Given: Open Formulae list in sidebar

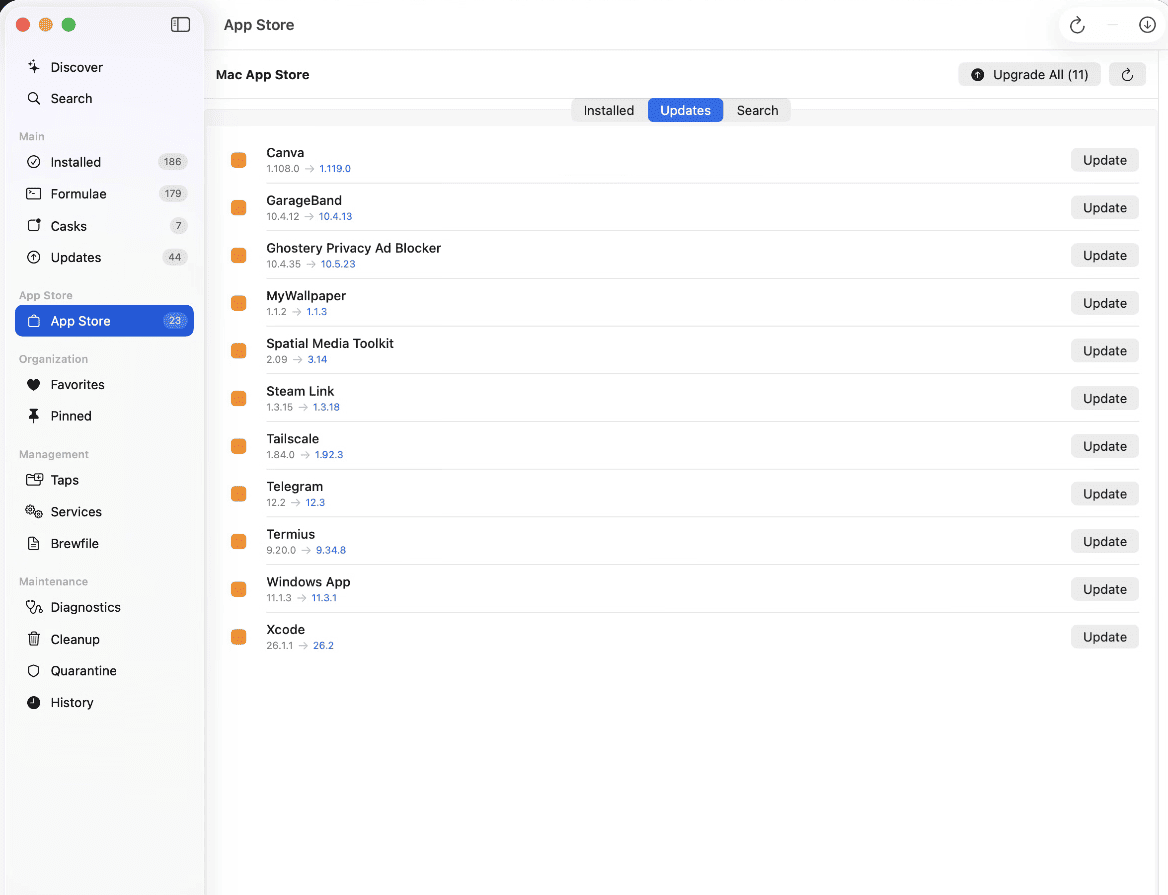Looking at the screenshot, I should (x=104, y=194).
